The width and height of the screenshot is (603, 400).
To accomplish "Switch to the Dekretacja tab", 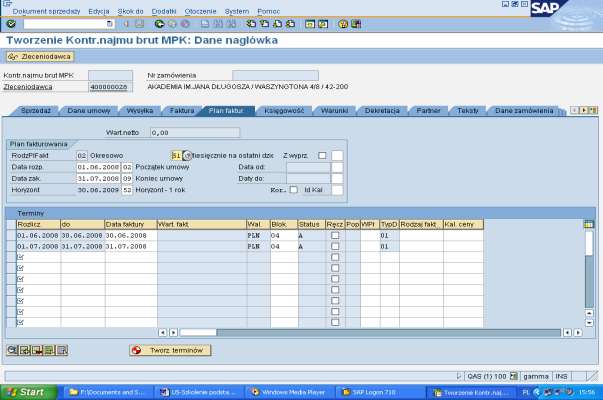I will tap(382, 111).
